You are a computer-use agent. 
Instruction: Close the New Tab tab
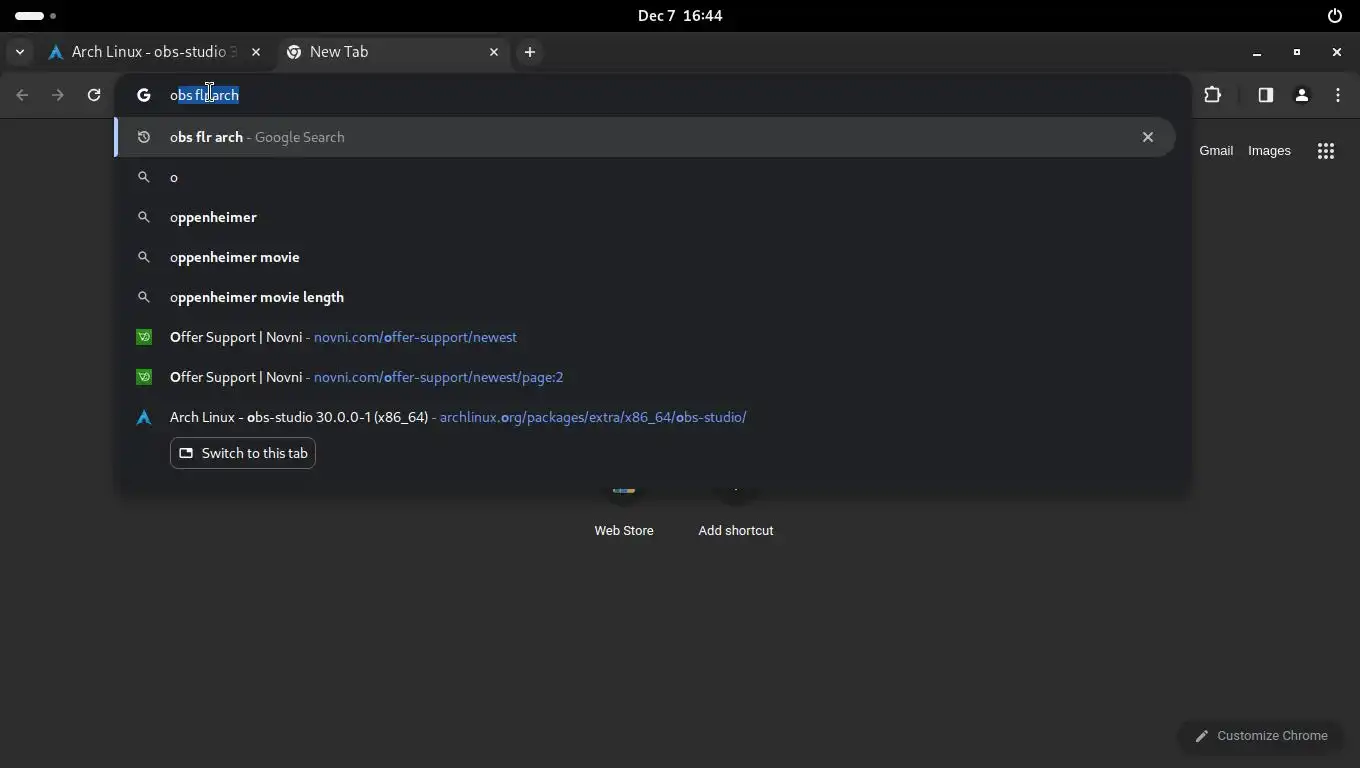tap(494, 52)
